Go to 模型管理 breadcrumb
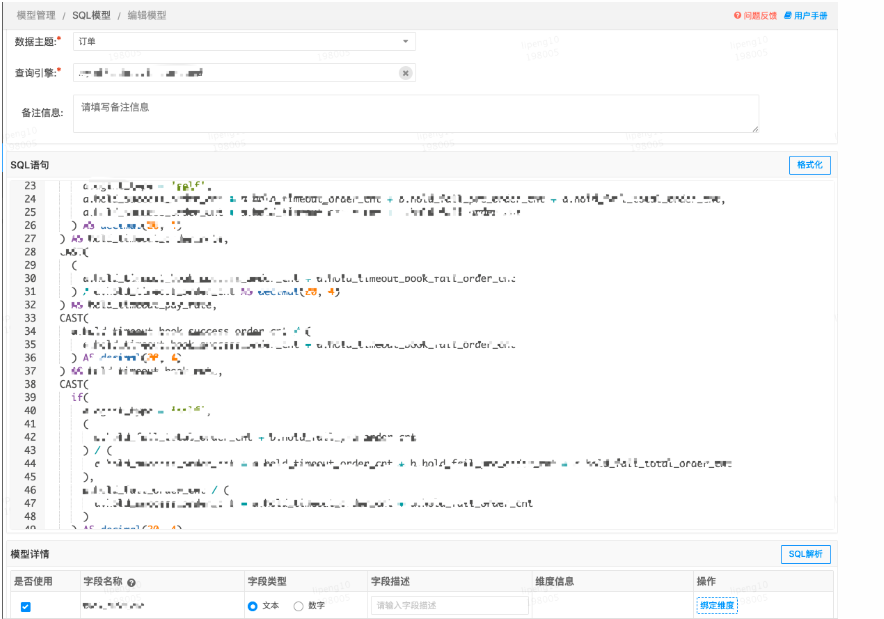This screenshot has height=619, width=884. (37, 16)
